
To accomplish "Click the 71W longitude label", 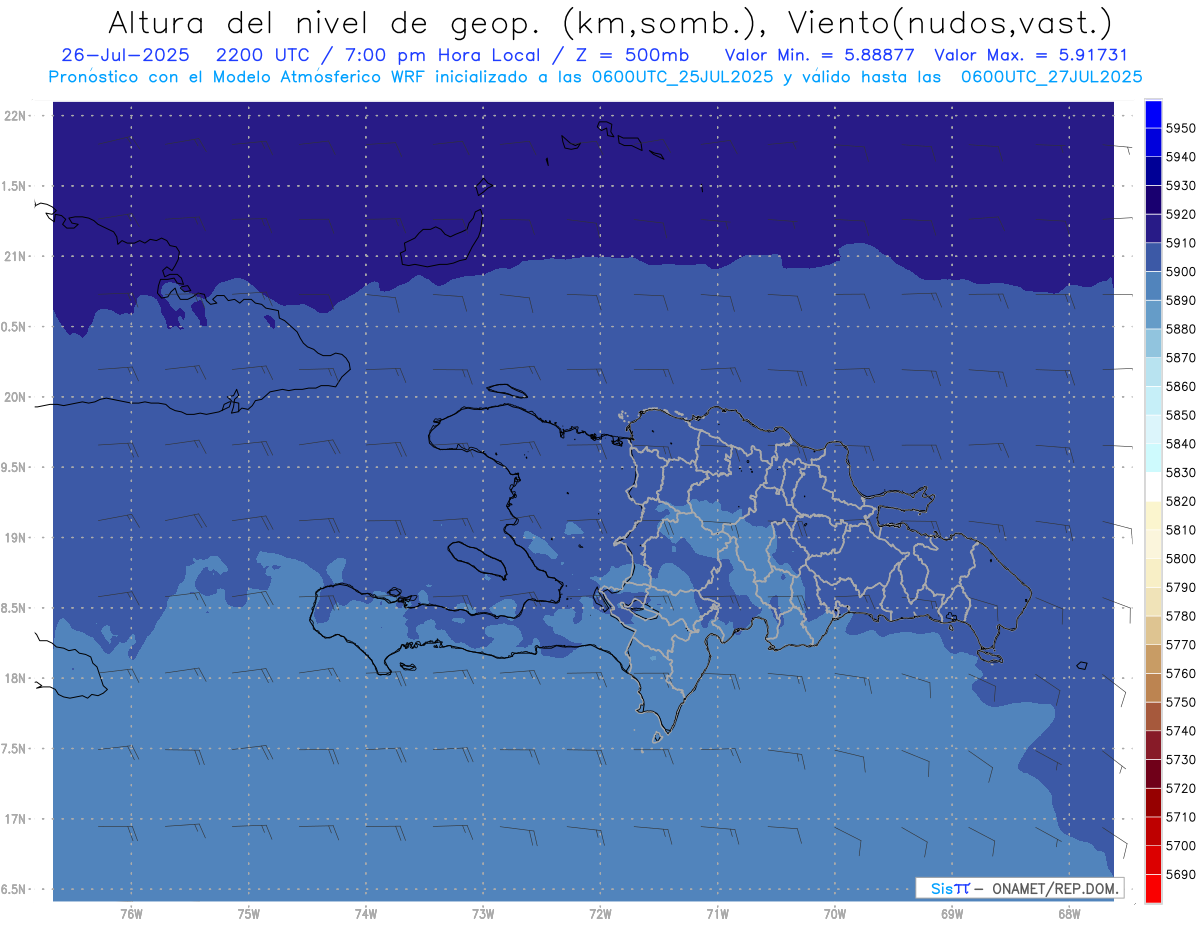I will (x=717, y=913).
